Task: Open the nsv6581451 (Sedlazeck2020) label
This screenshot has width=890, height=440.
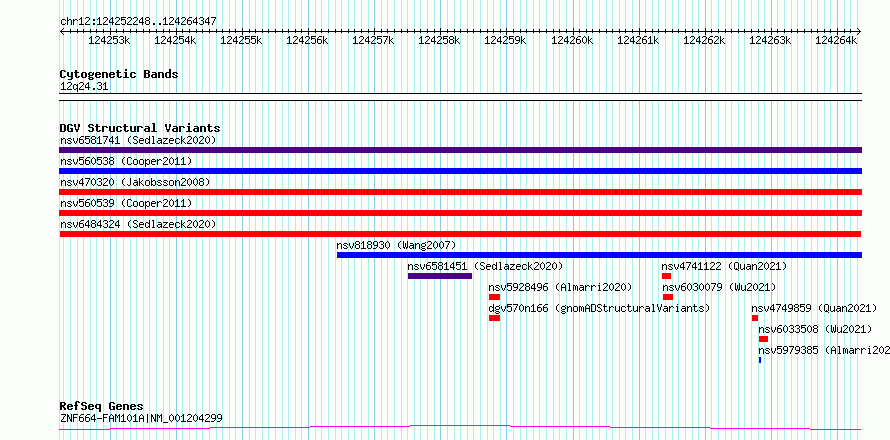Action: tap(485, 266)
